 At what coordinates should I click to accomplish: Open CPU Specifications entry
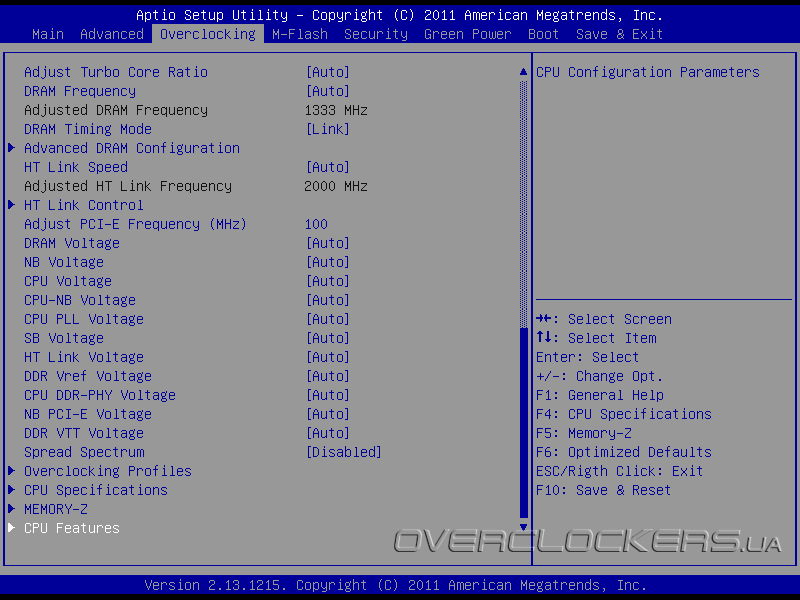coord(96,490)
